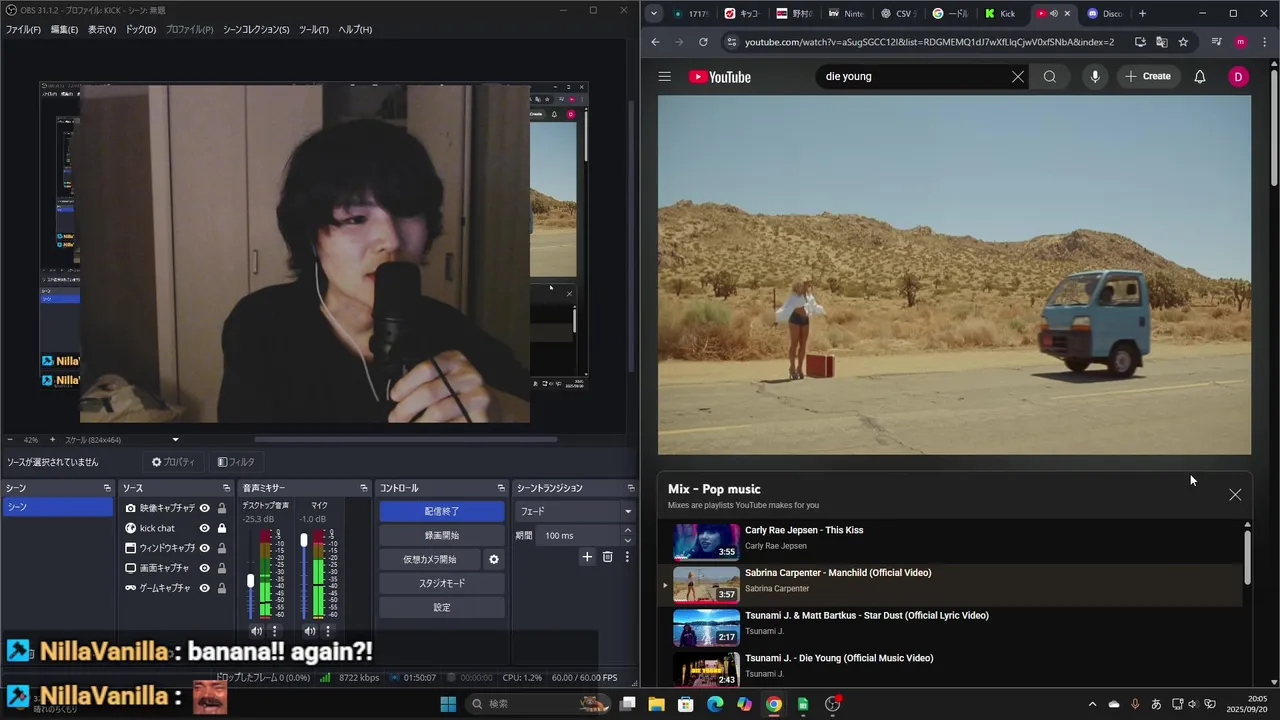
Task: Unlock the kick chat source
Action: click(x=221, y=528)
